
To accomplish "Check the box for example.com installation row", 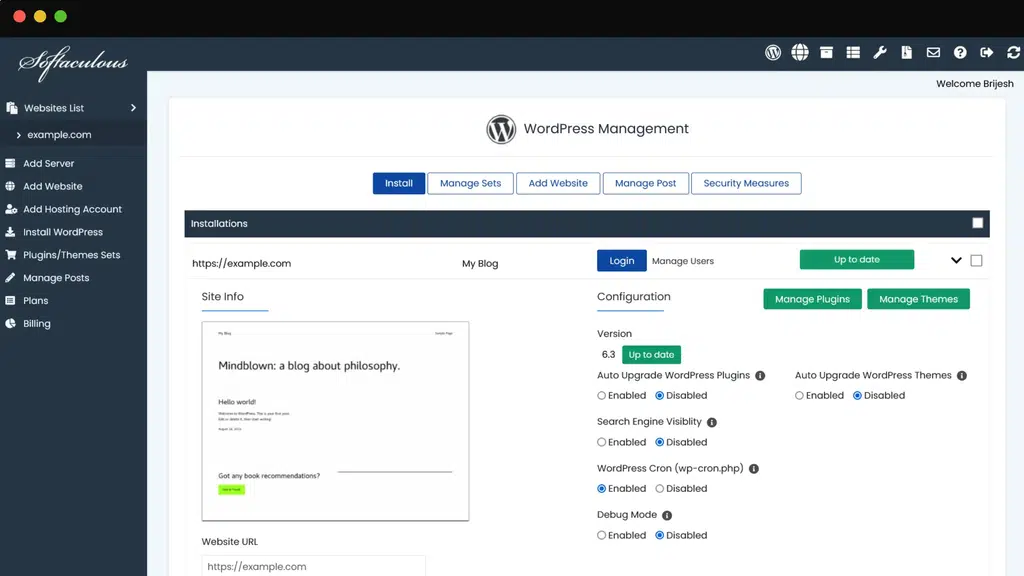I will tap(976, 261).
